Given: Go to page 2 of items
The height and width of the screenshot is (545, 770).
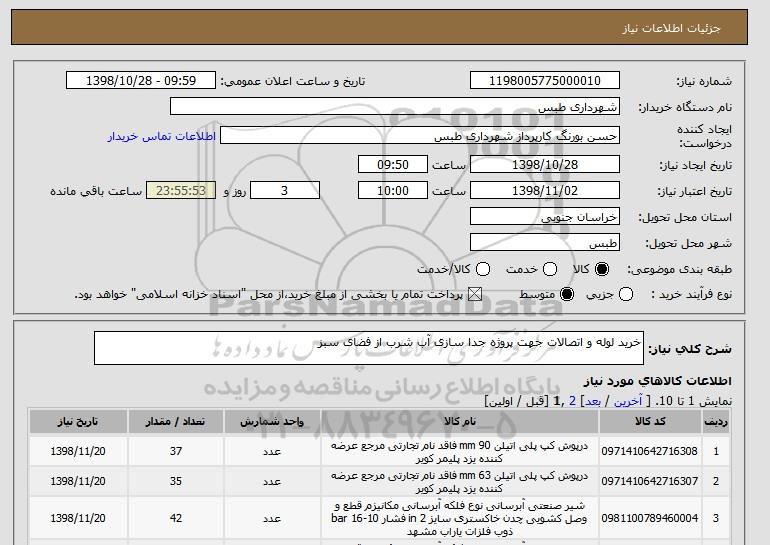Looking at the screenshot, I should click(572, 402).
